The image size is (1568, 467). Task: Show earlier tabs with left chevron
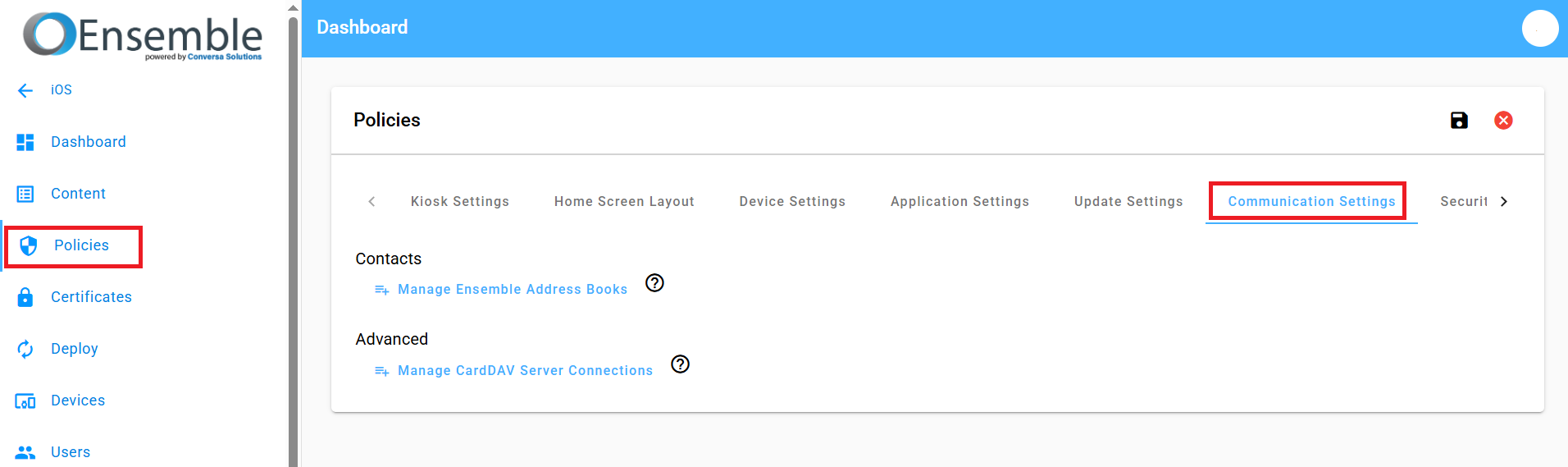click(371, 201)
